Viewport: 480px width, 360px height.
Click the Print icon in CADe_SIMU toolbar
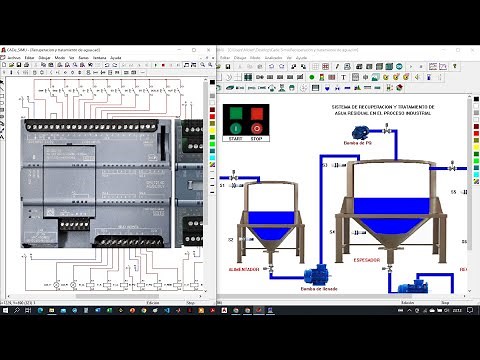[x=27, y=65]
